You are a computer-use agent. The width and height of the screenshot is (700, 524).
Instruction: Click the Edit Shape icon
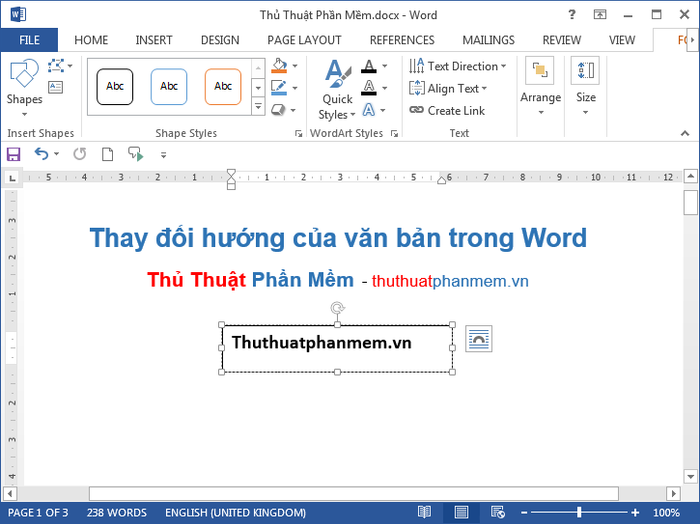point(56,66)
